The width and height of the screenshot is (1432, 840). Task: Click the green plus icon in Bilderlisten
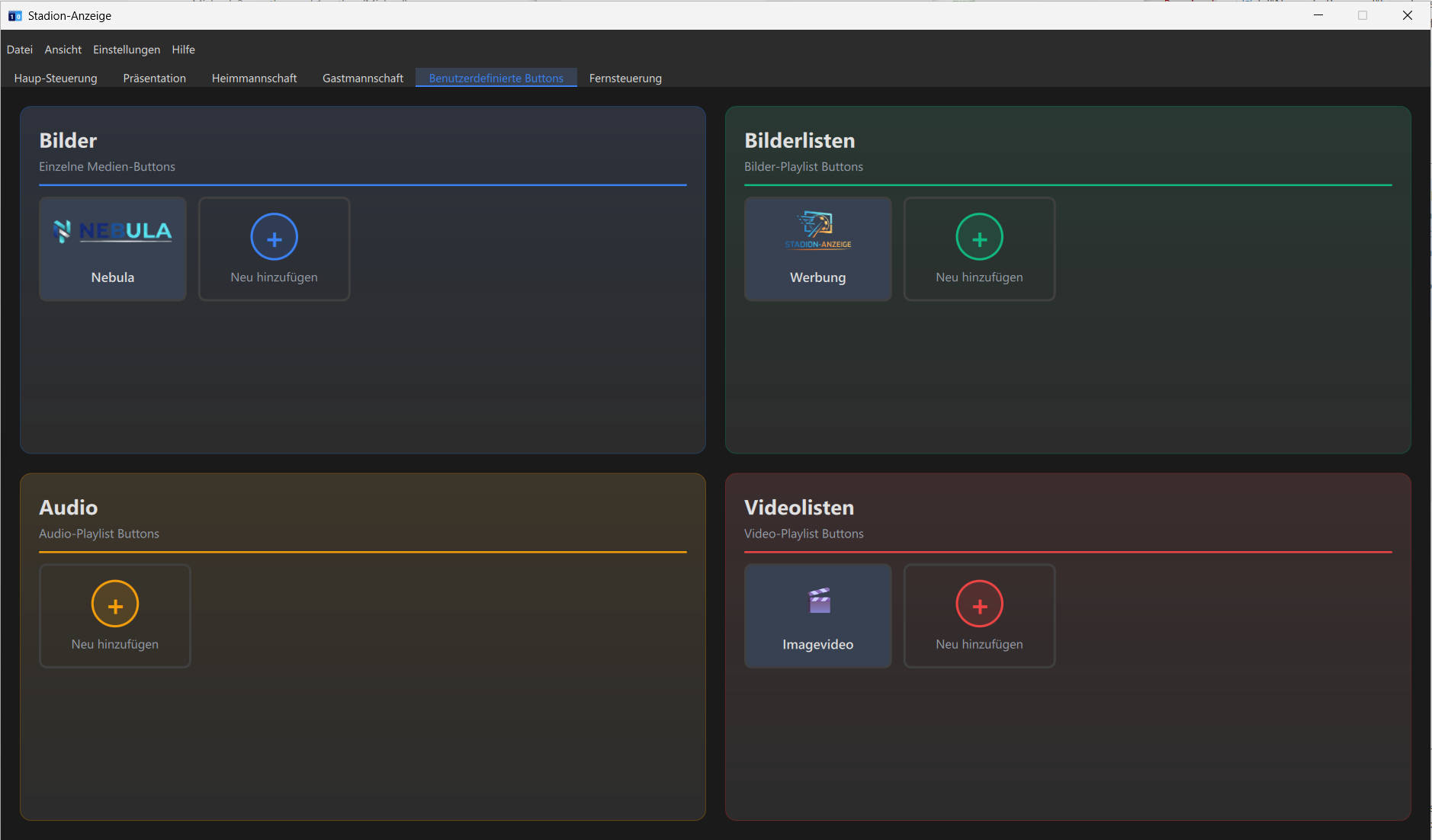click(x=979, y=237)
